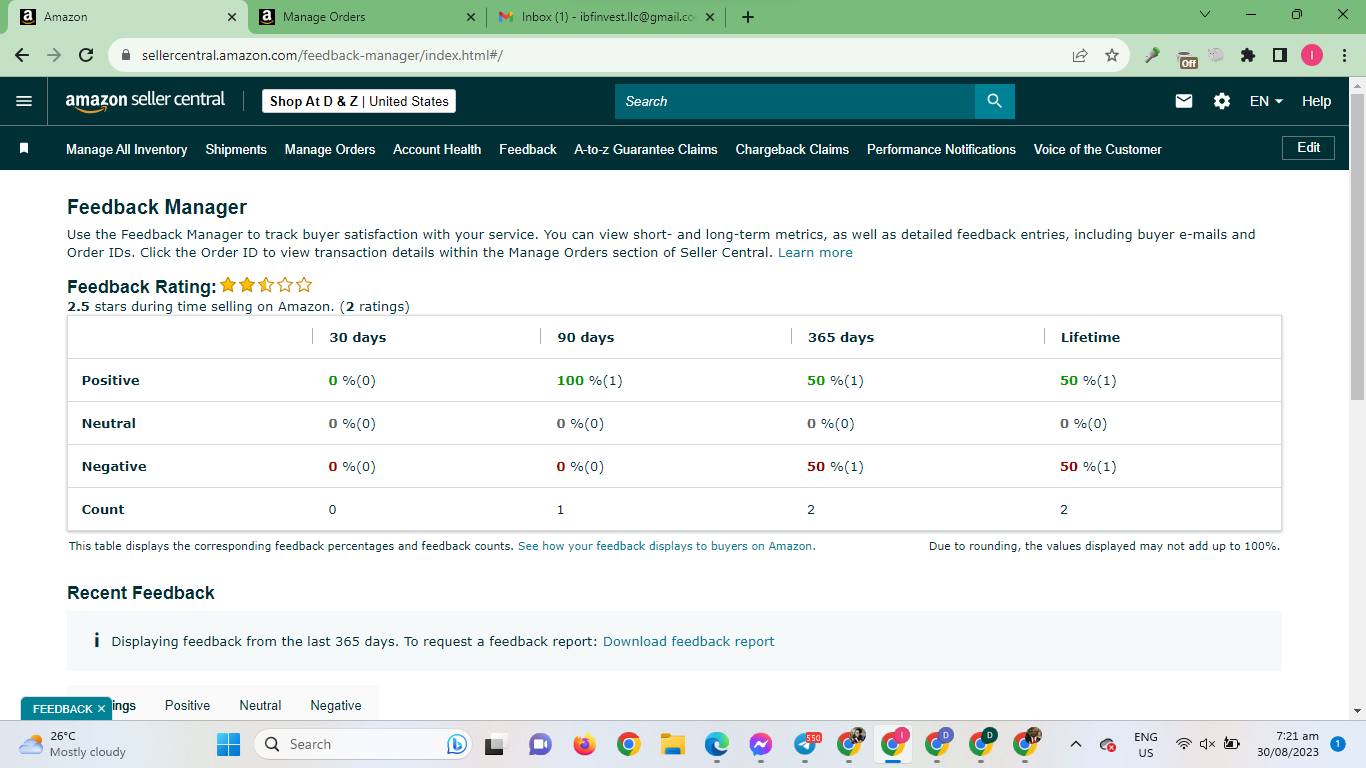Open Performance Notifications
Viewport: 1366px width, 768px height.
(x=941, y=149)
